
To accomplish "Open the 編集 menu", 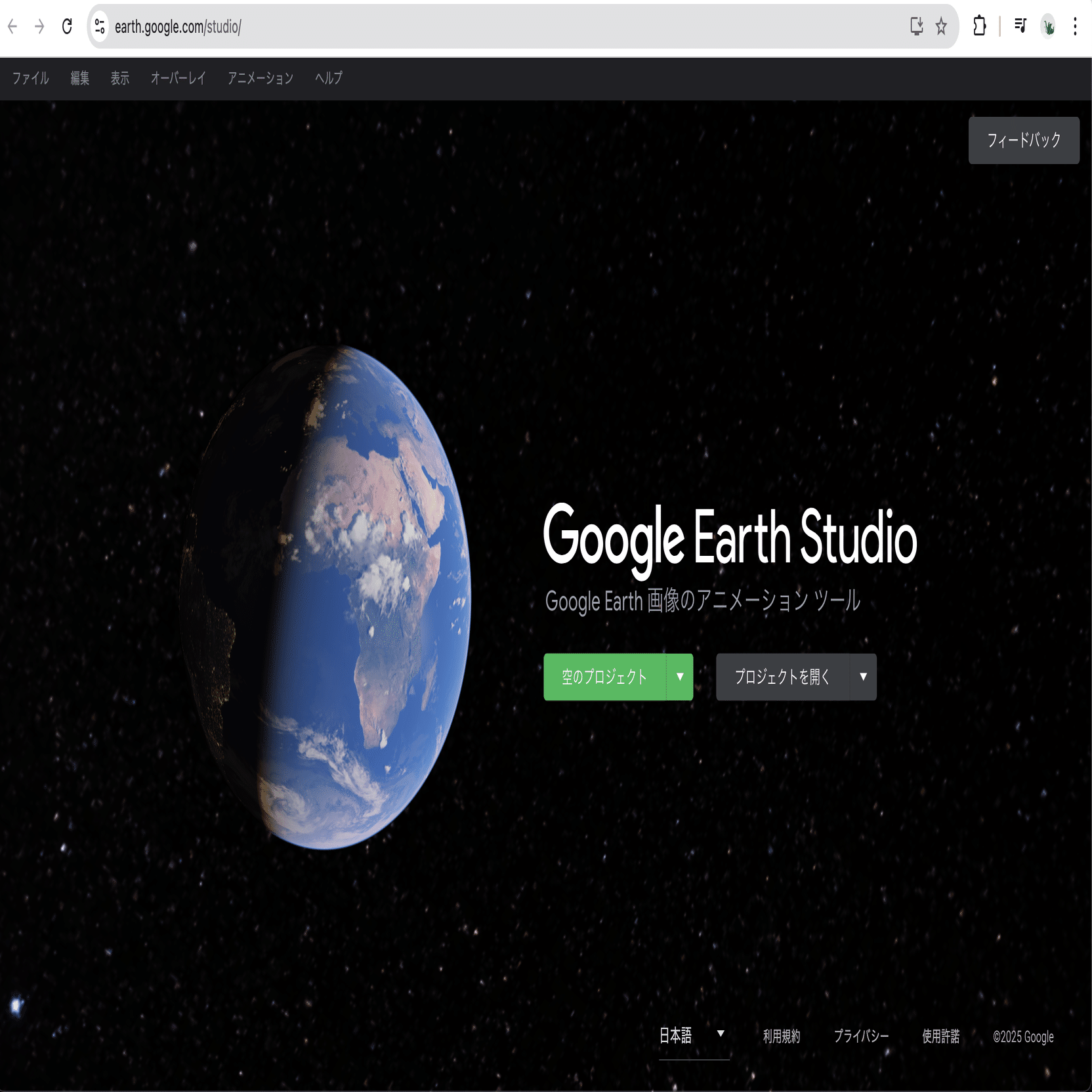I will click(80, 78).
